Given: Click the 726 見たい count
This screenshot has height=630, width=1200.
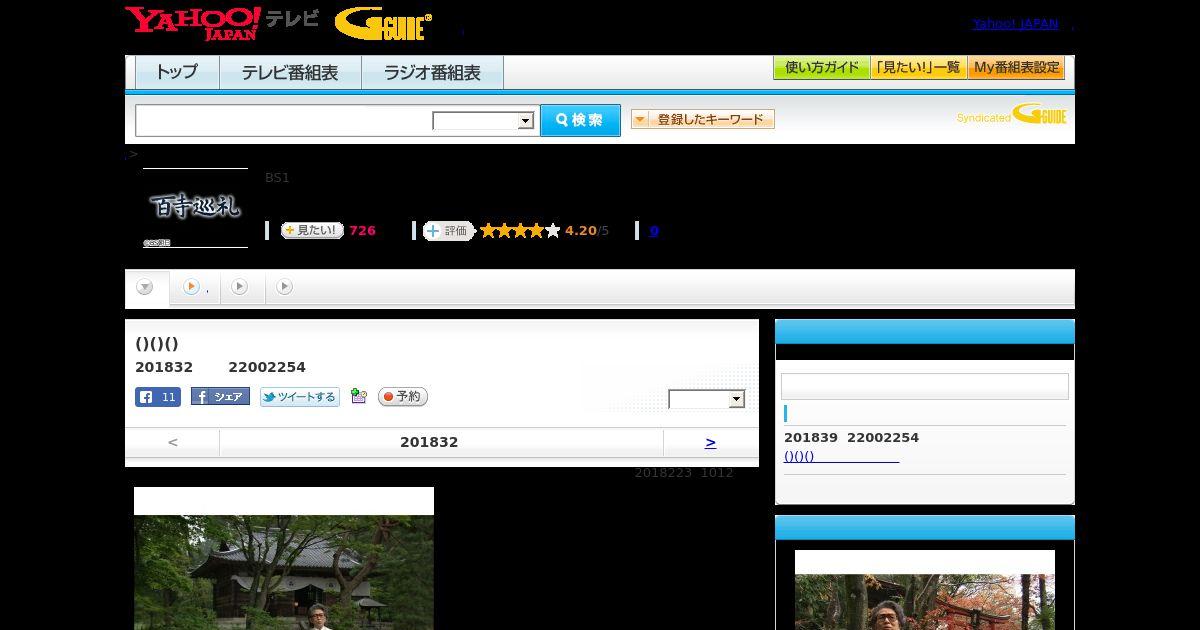Looking at the screenshot, I should click(362, 231).
